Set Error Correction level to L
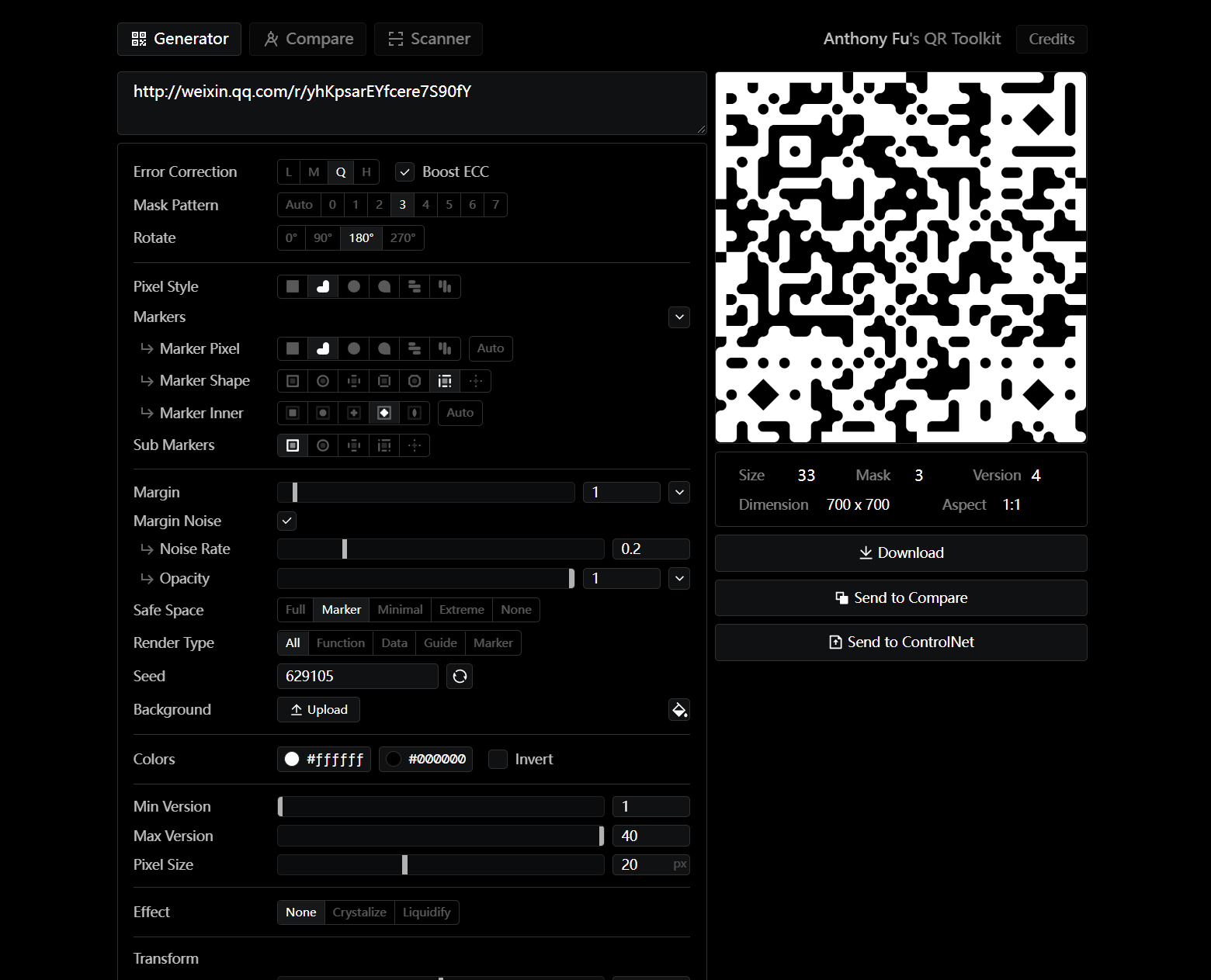This screenshot has width=1211, height=980. point(289,172)
